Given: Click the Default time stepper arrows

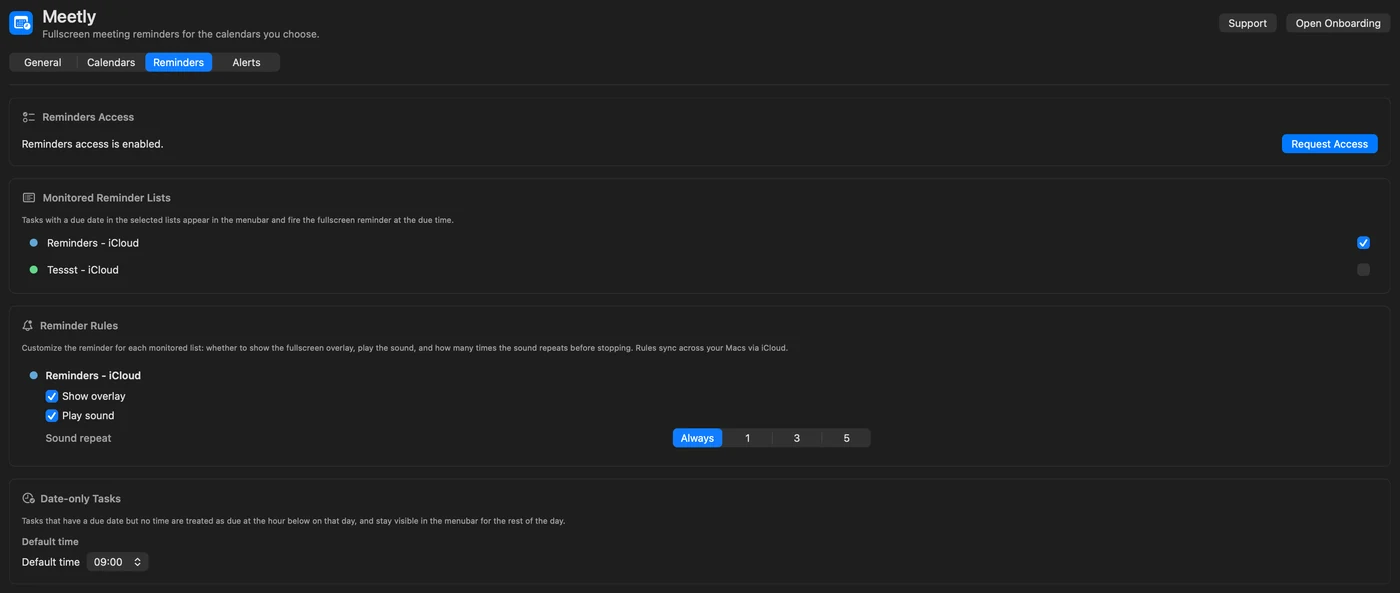Looking at the screenshot, I should pyautogui.click(x=138, y=562).
